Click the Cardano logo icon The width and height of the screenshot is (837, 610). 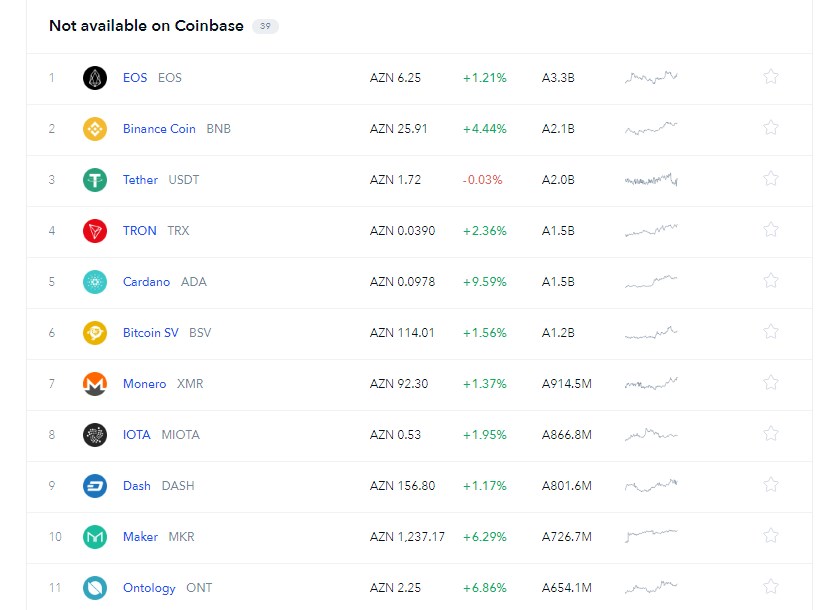click(x=95, y=282)
